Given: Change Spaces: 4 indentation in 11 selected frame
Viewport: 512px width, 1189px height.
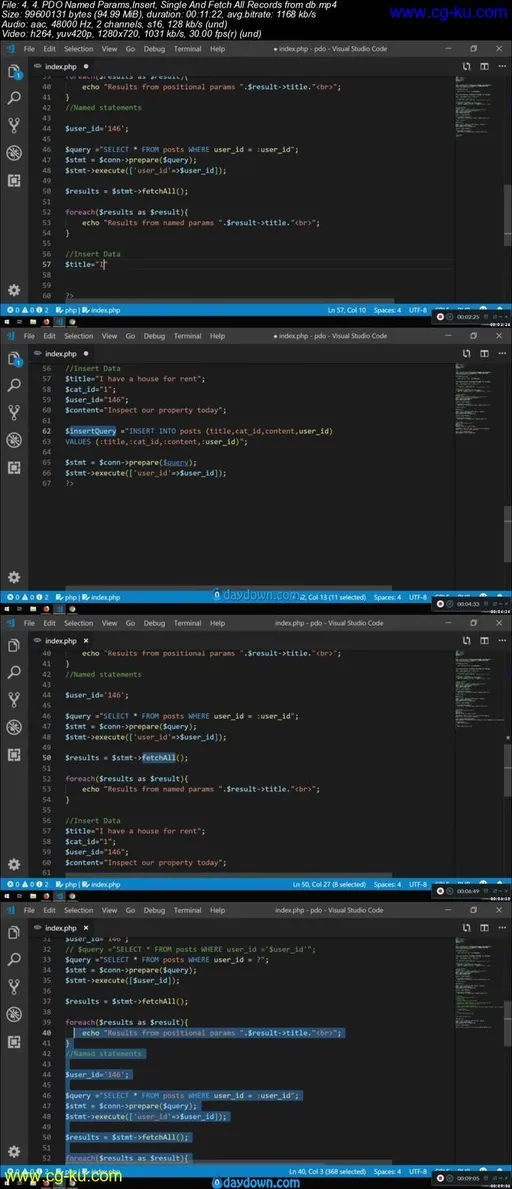Looking at the screenshot, I should [388, 598].
